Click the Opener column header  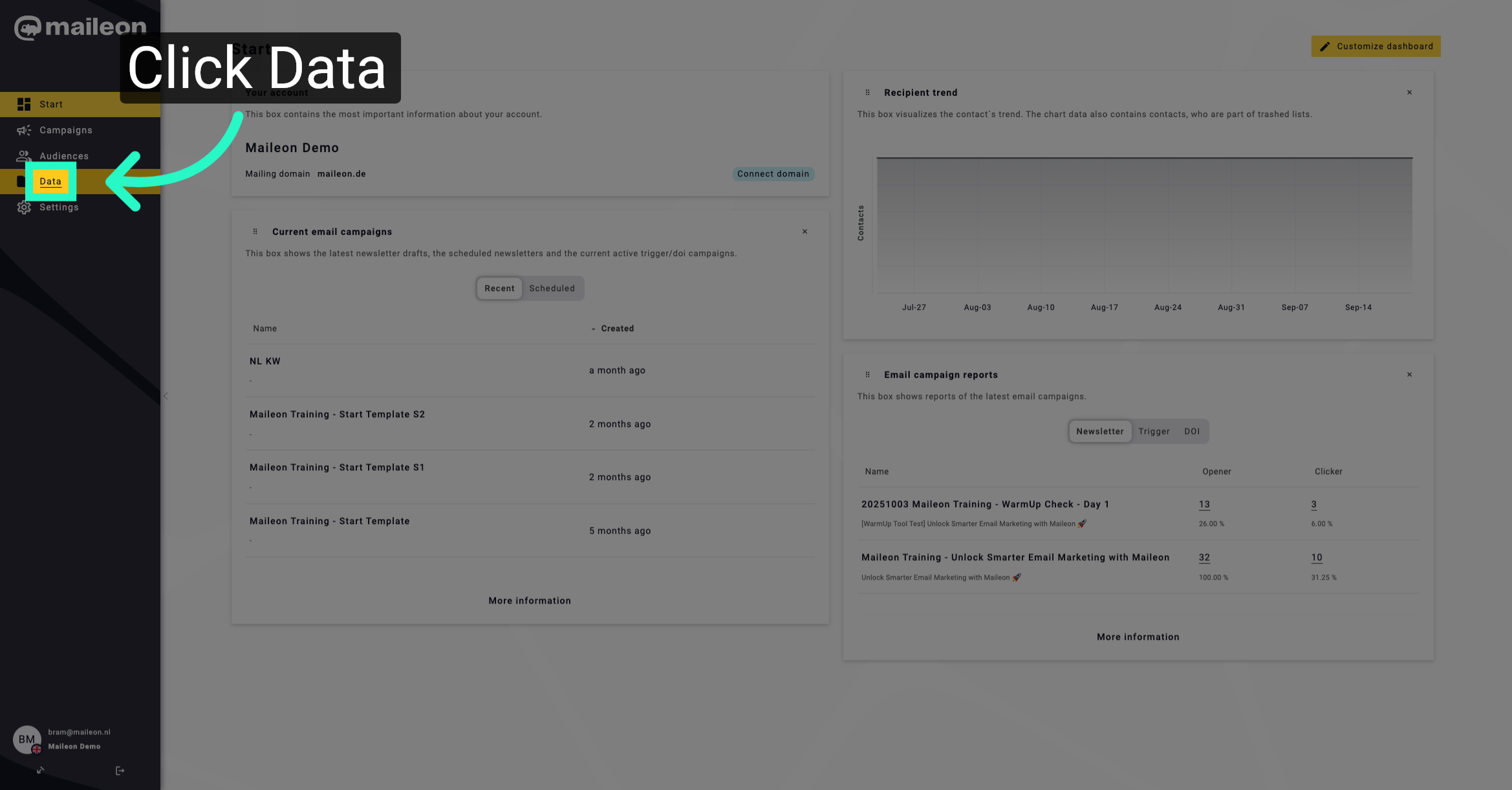tap(1216, 472)
